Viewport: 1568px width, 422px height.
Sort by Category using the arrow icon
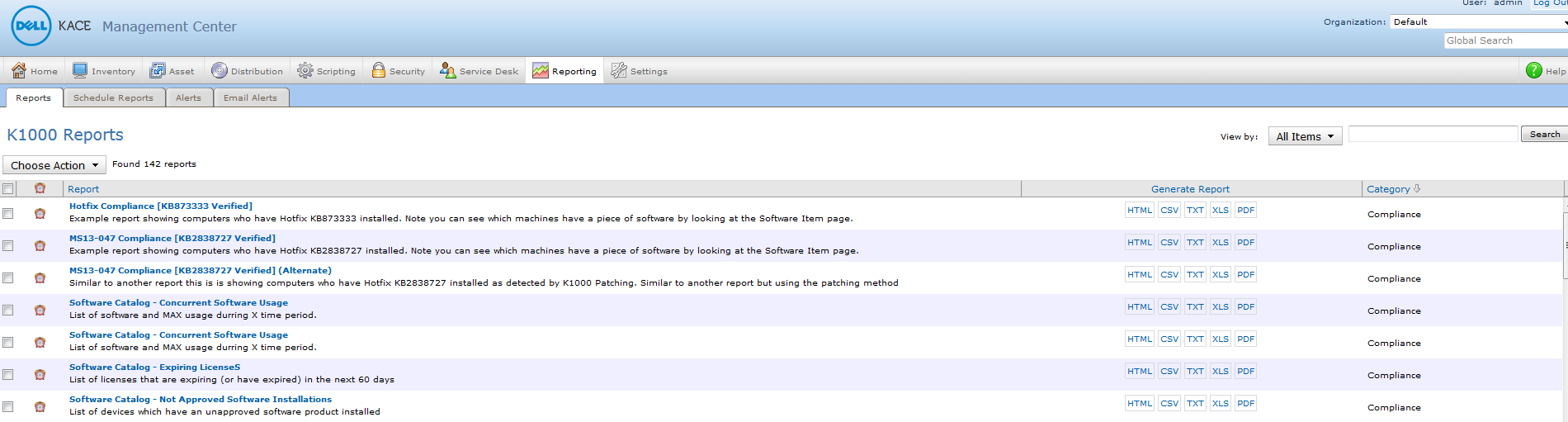[1417, 188]
